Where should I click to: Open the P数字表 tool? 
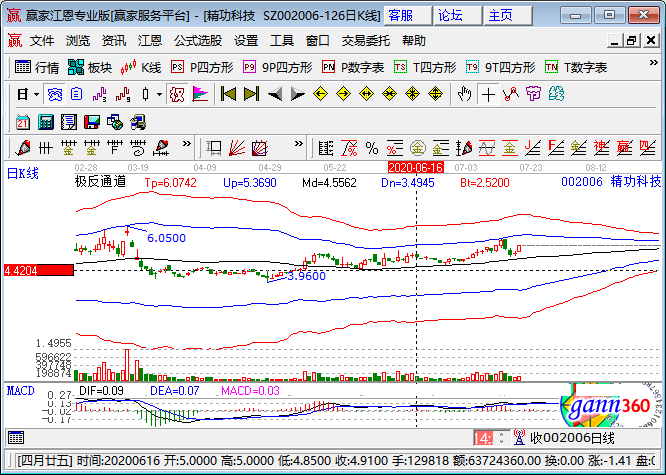tap(353, 68)
